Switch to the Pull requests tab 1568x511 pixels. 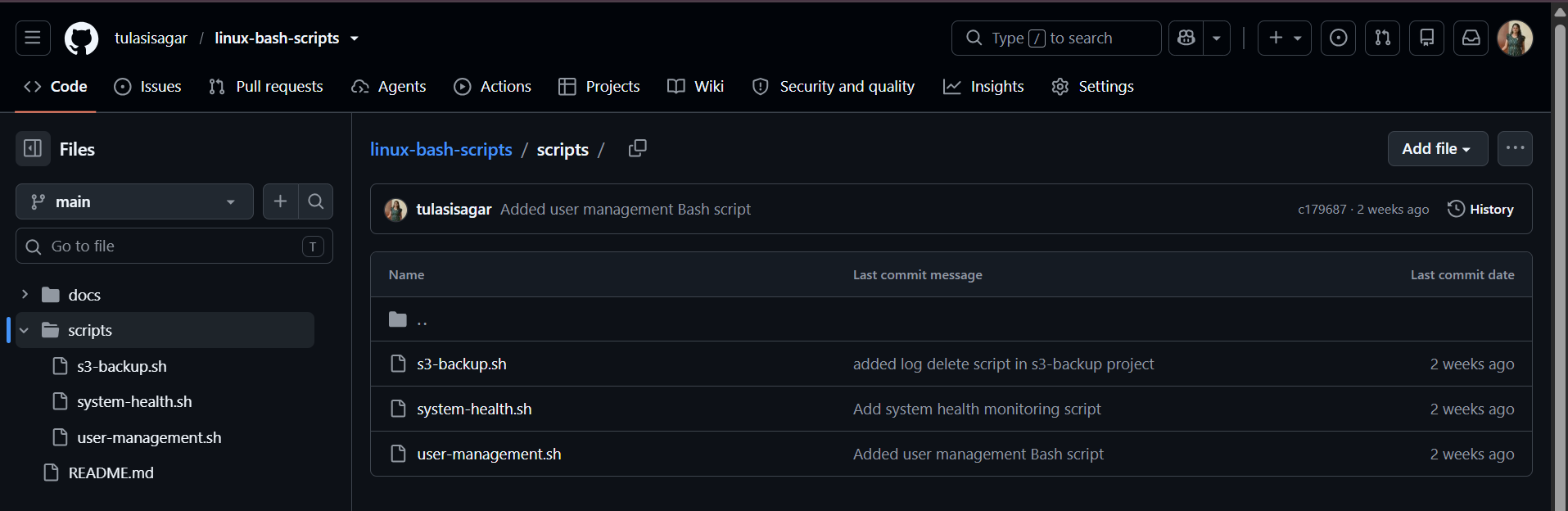(x=265, y=87)
